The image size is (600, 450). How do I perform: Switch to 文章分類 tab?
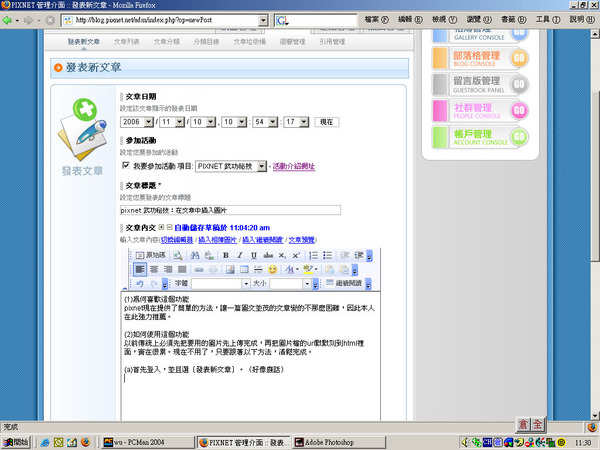pos(166,42)
